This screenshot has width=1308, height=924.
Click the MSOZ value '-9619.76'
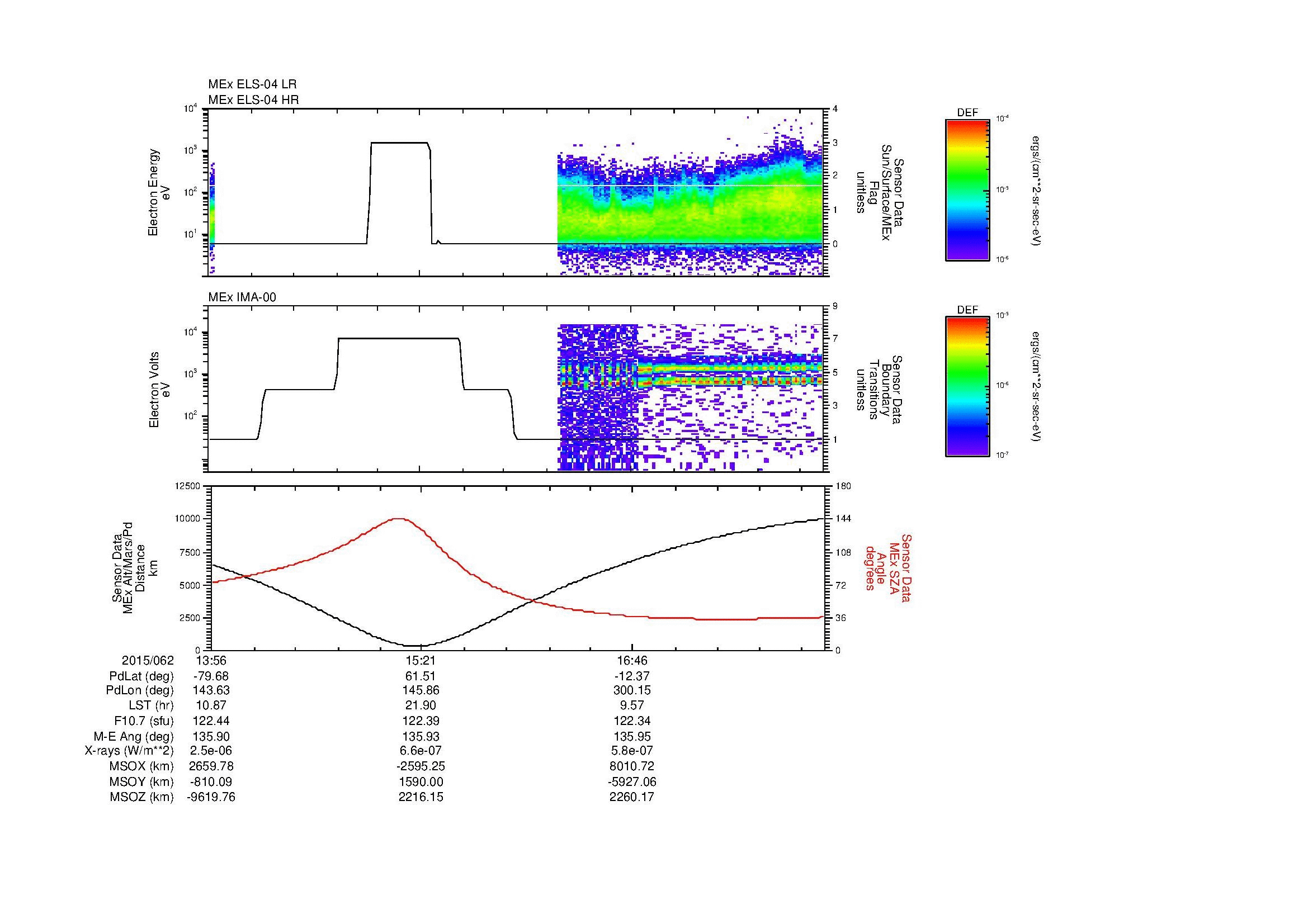[x=211, y=797]
